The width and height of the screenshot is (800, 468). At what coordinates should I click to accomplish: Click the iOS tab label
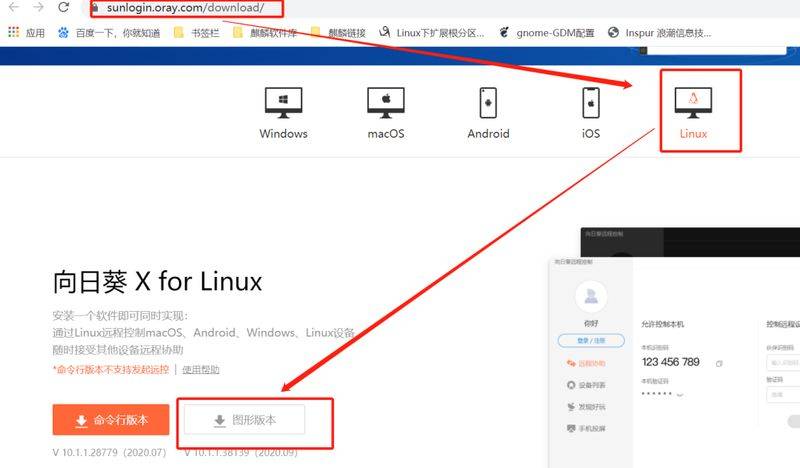tap(591, 134)
